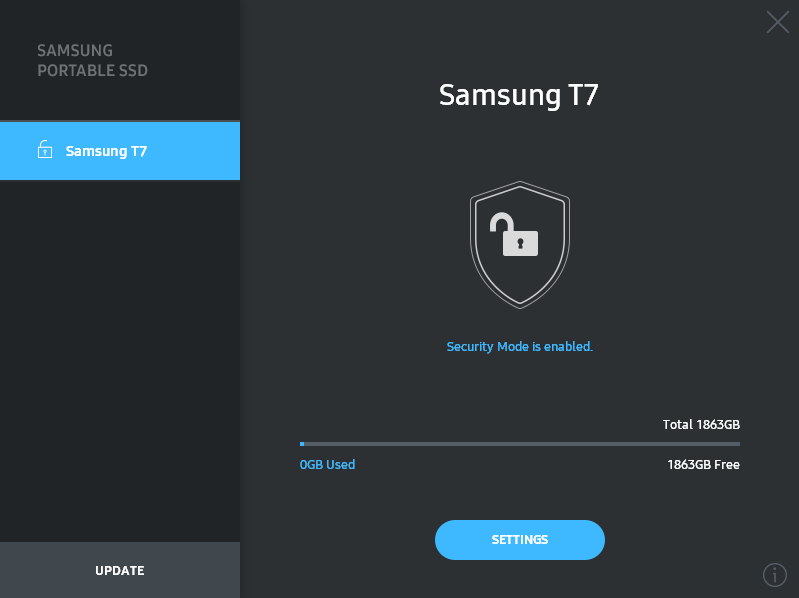Click the gray free-space portion of storage bar

522,443
